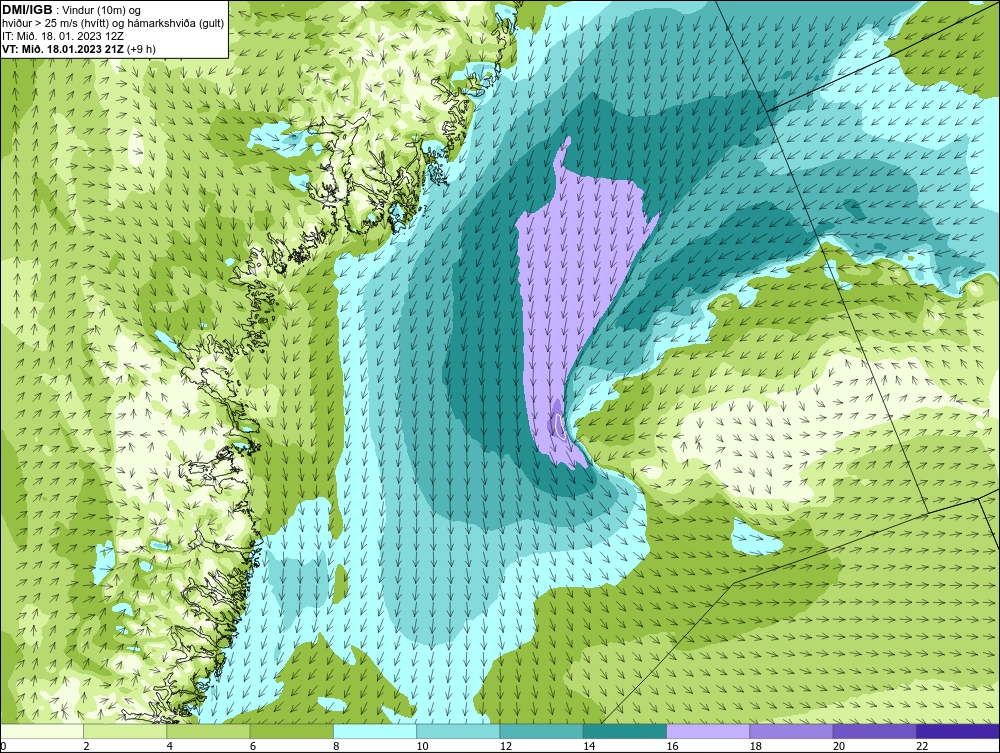Click the 4–6 m/s green legend swatch

coord(209,731)
